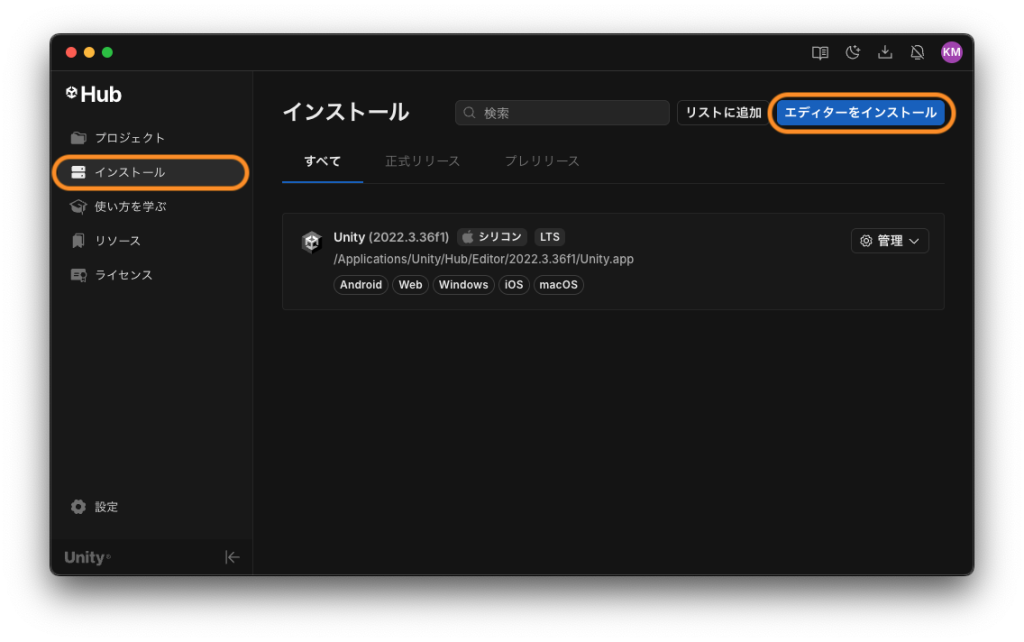Click the Unity Hub logo

tap(94, 94)
